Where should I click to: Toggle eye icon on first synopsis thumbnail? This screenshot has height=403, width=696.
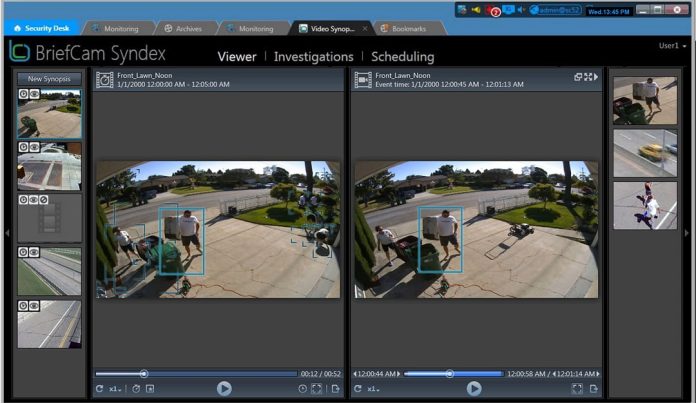tap(33, 95)
